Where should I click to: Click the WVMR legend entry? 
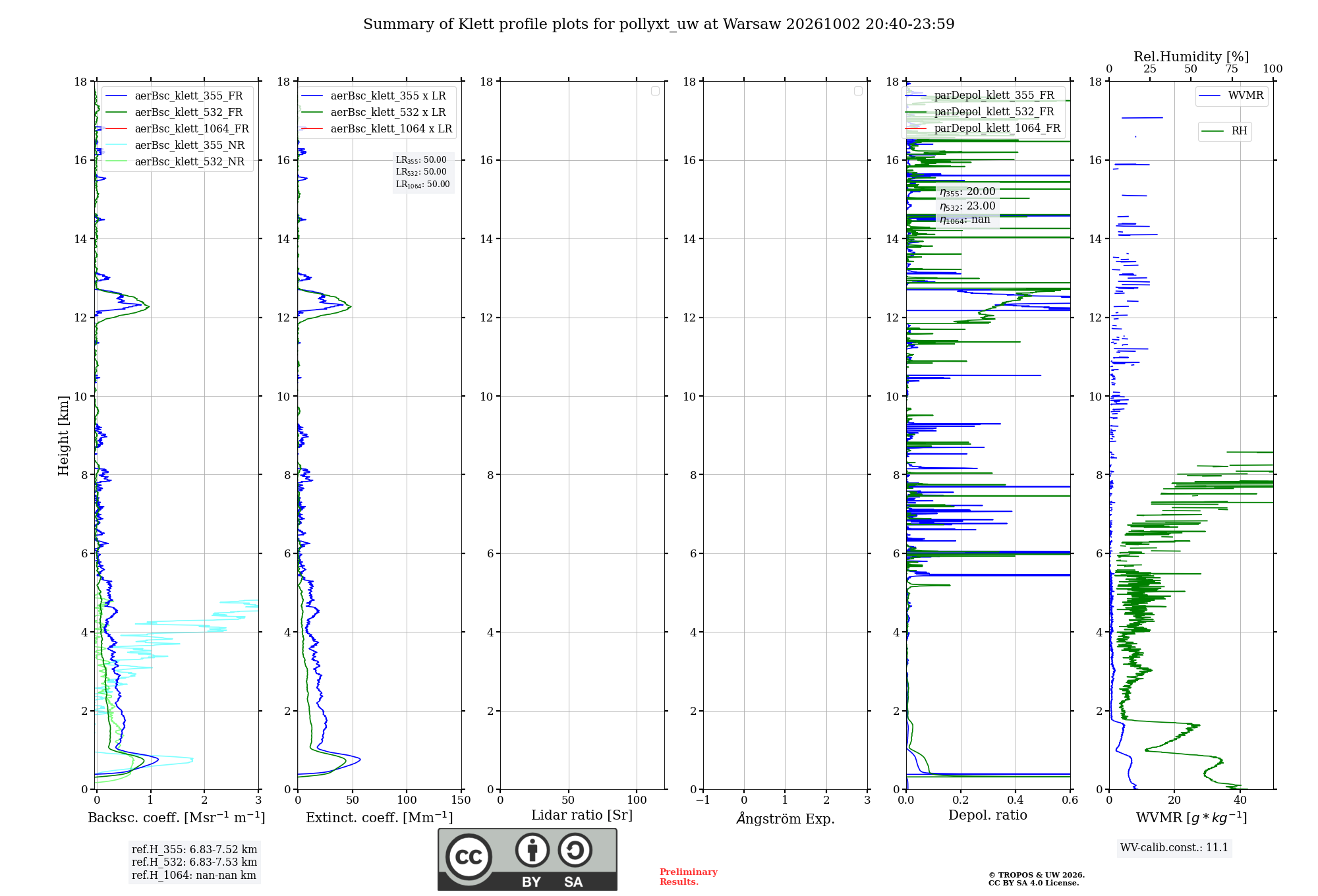(x=1231, y=96)
